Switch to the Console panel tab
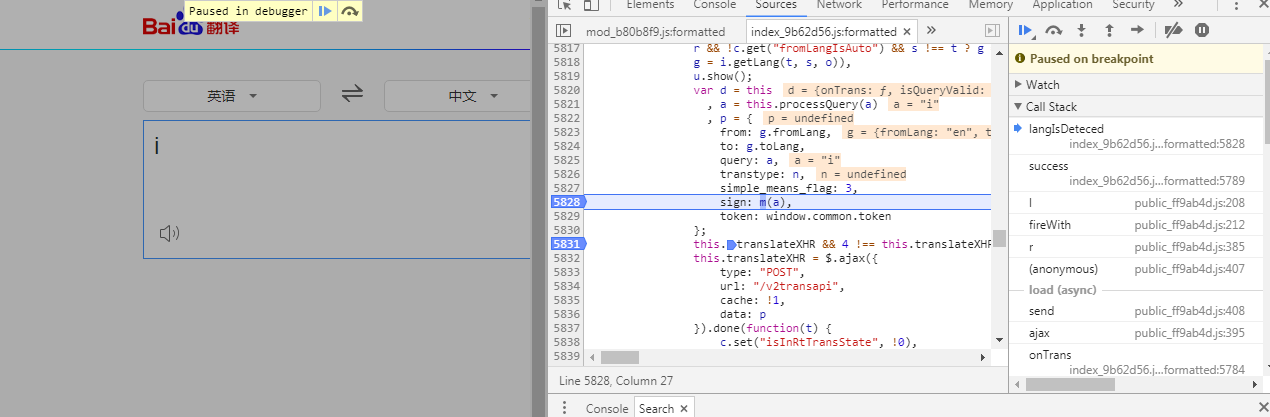 tap(713, 5)
